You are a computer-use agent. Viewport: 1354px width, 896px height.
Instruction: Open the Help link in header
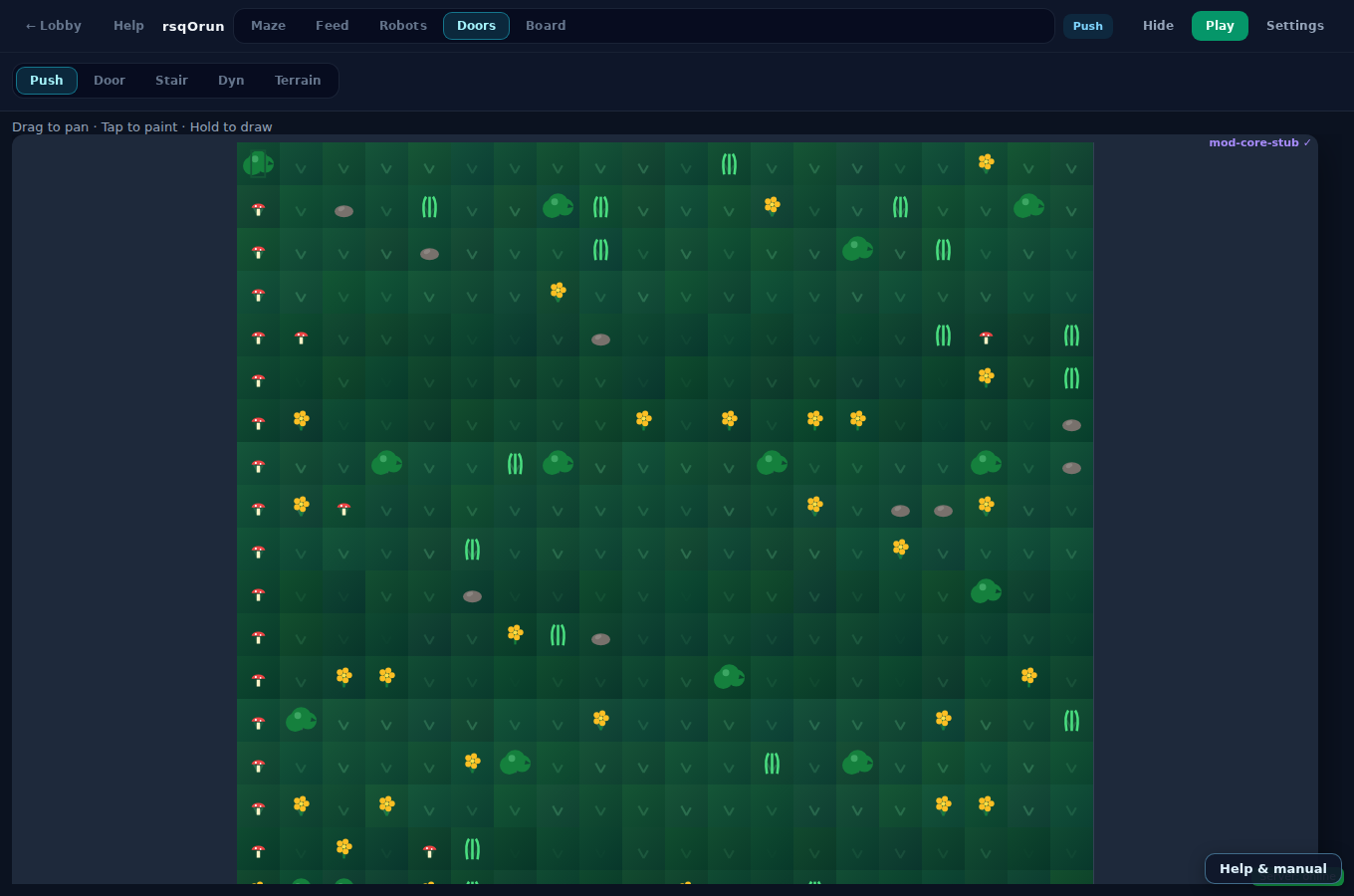(x=128, y=26)
